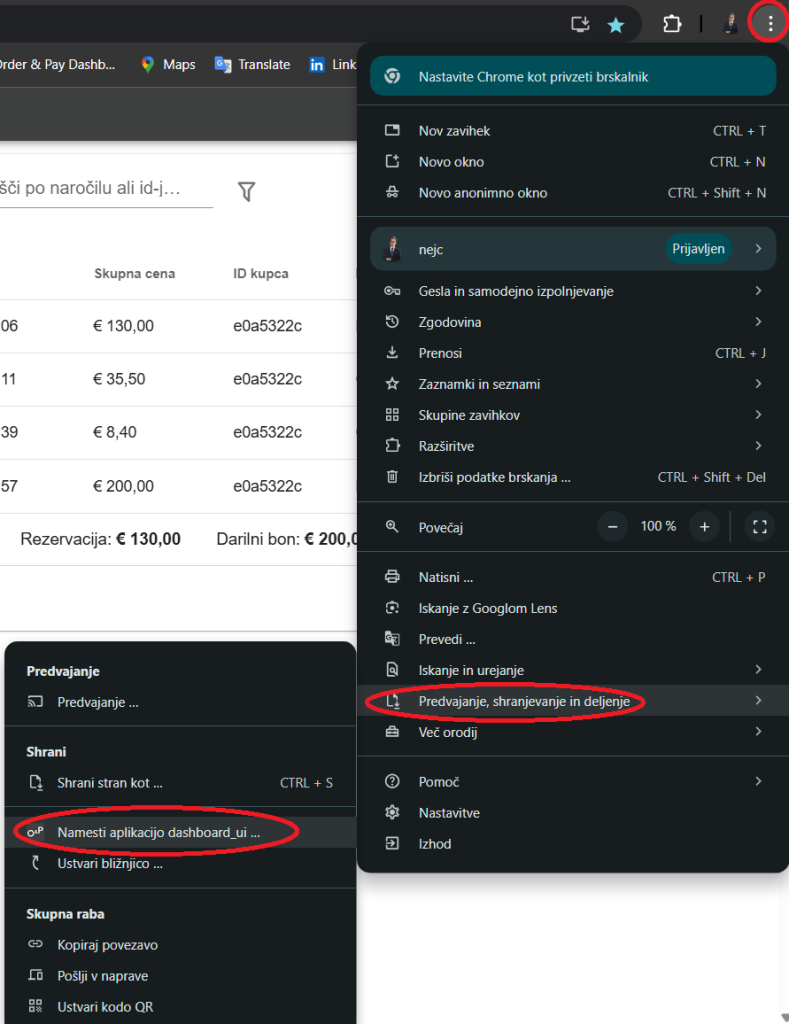Click the Ustvari kodo QR icon
The width and height of the screenshot is (789, 1024).
point(35,1006)
